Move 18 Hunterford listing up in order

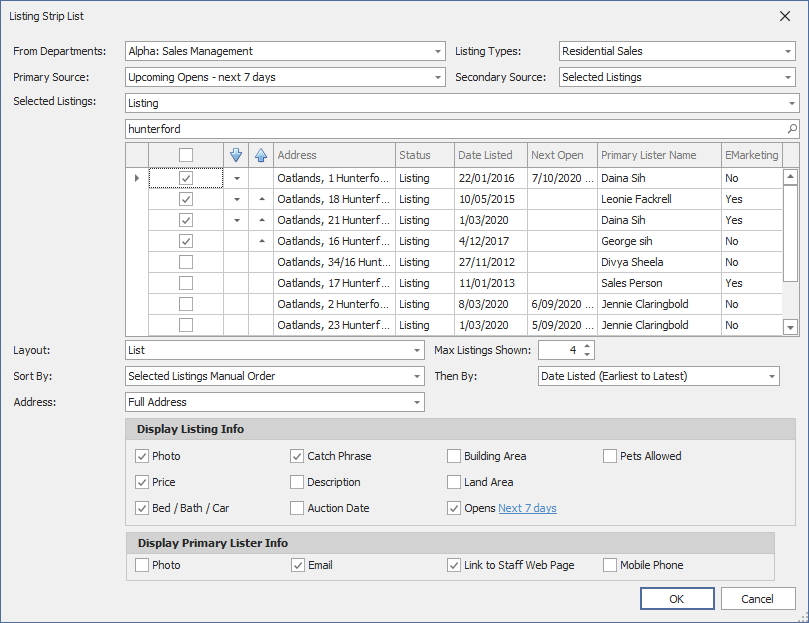(261, 199)
